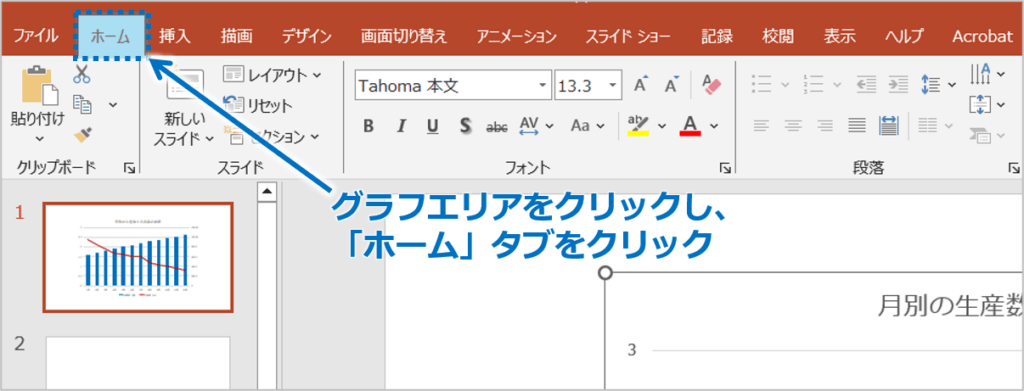Open the Aa change case menu
The width and height of the screenshot is (1024, 391).
pyautogui.click(x=587, y=125)
